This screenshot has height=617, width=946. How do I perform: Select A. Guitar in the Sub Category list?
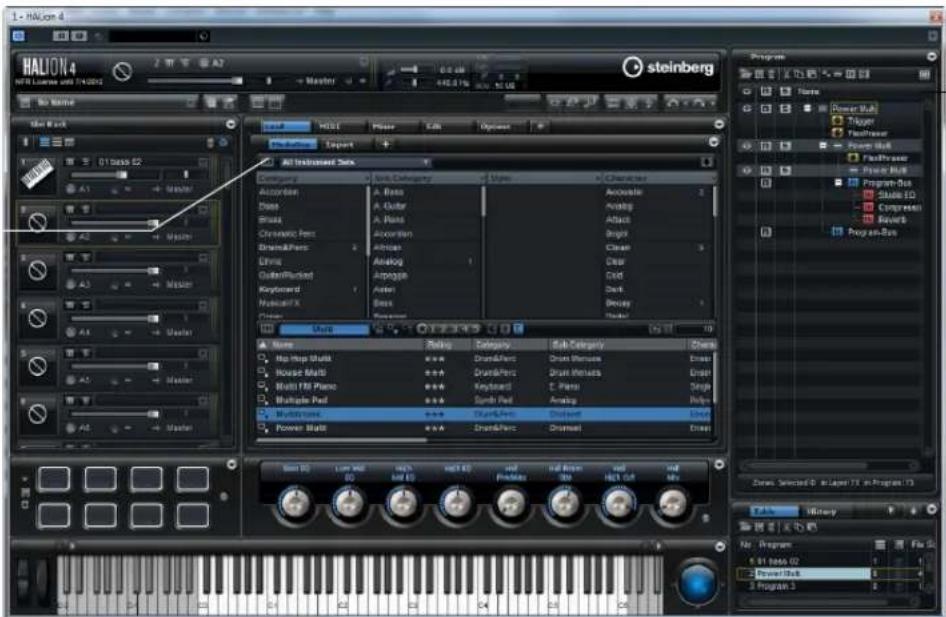point(389,206)
